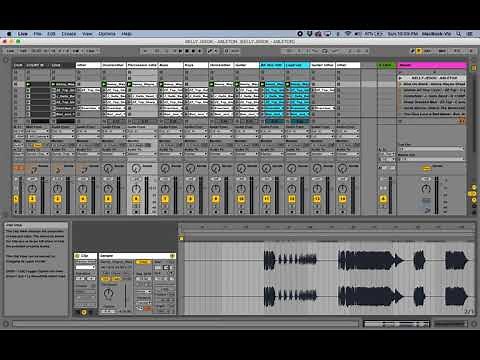Open the Audio From chooser on the Lead Vox track
The image size is (480, 360).
[297, 131]
